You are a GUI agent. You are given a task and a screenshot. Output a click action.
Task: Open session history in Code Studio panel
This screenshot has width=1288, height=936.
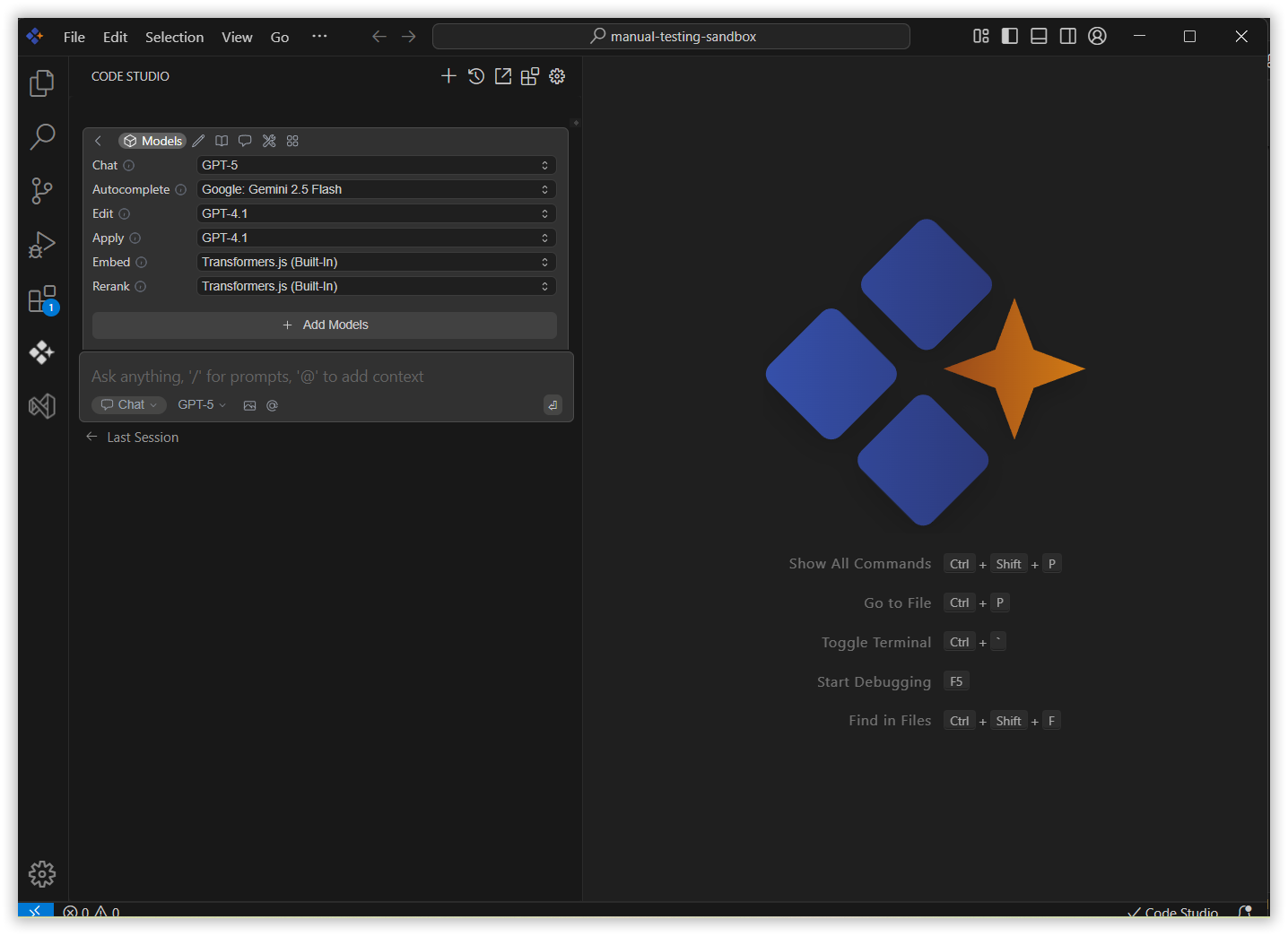(476, 76)
